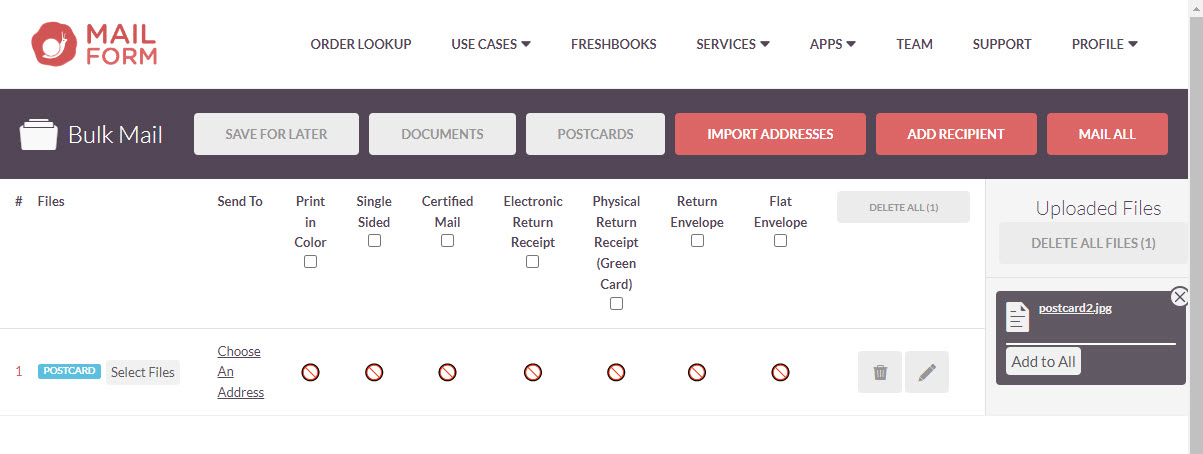Edit row 1 using the pencil icon
The width and height of the screenshot is (1203, 454).
(927, 372)
